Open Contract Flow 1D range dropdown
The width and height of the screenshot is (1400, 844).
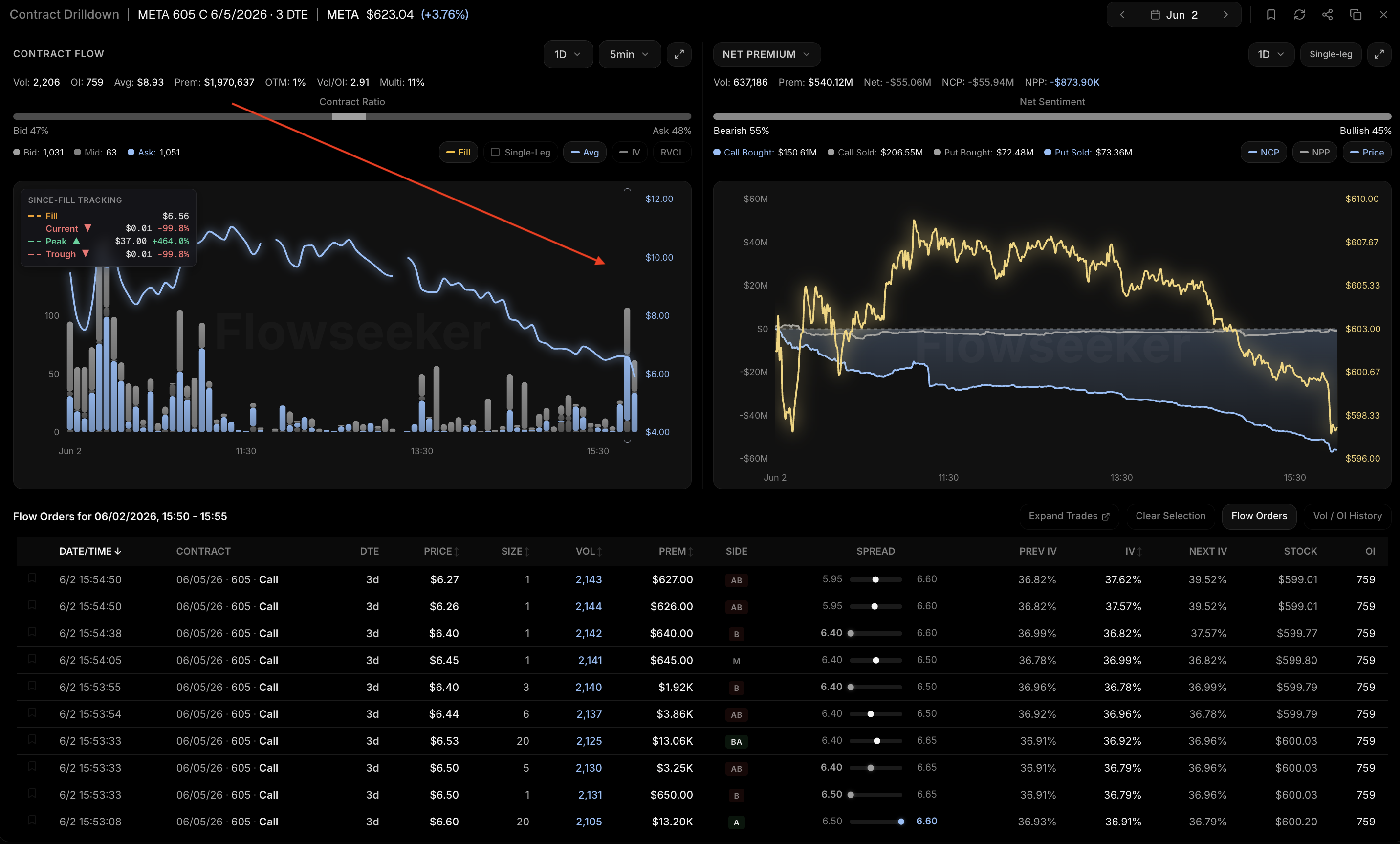tap(568, 55)
